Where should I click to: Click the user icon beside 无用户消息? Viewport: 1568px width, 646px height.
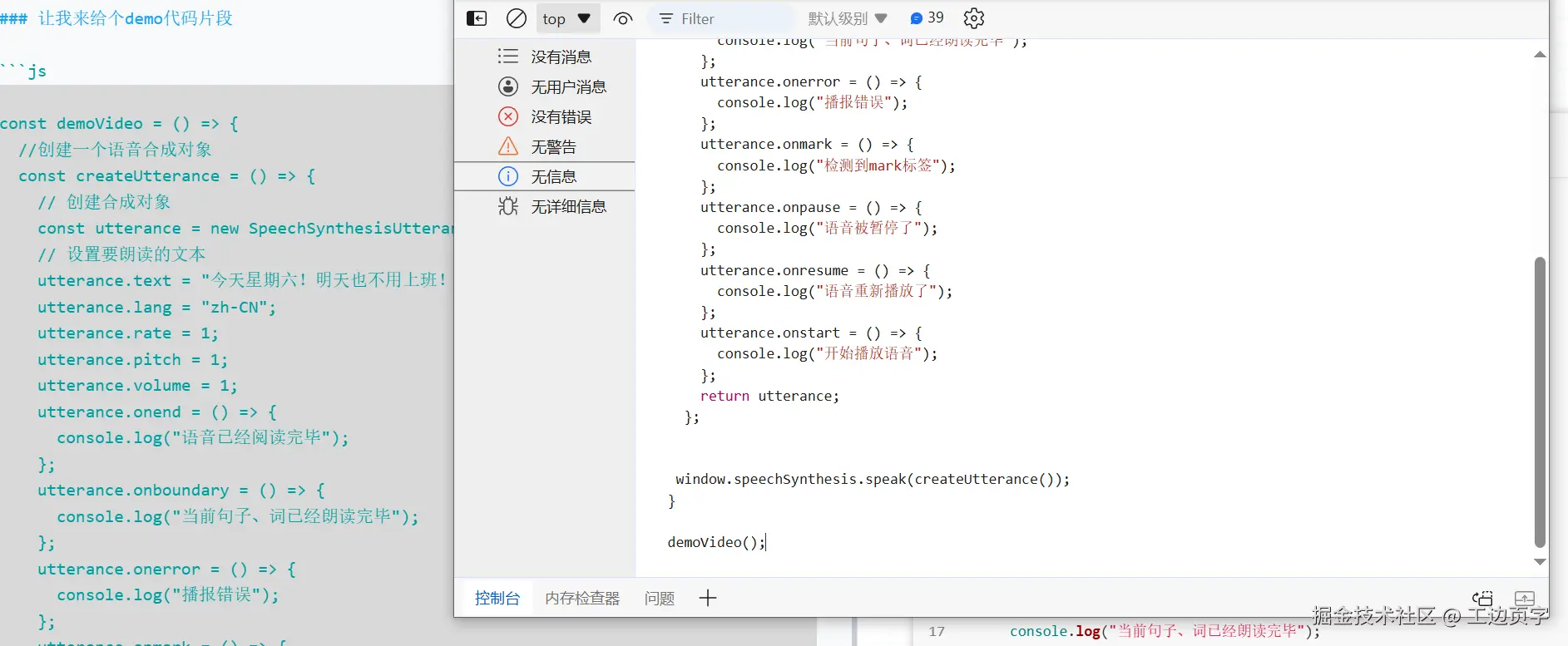tap(508, 86)
